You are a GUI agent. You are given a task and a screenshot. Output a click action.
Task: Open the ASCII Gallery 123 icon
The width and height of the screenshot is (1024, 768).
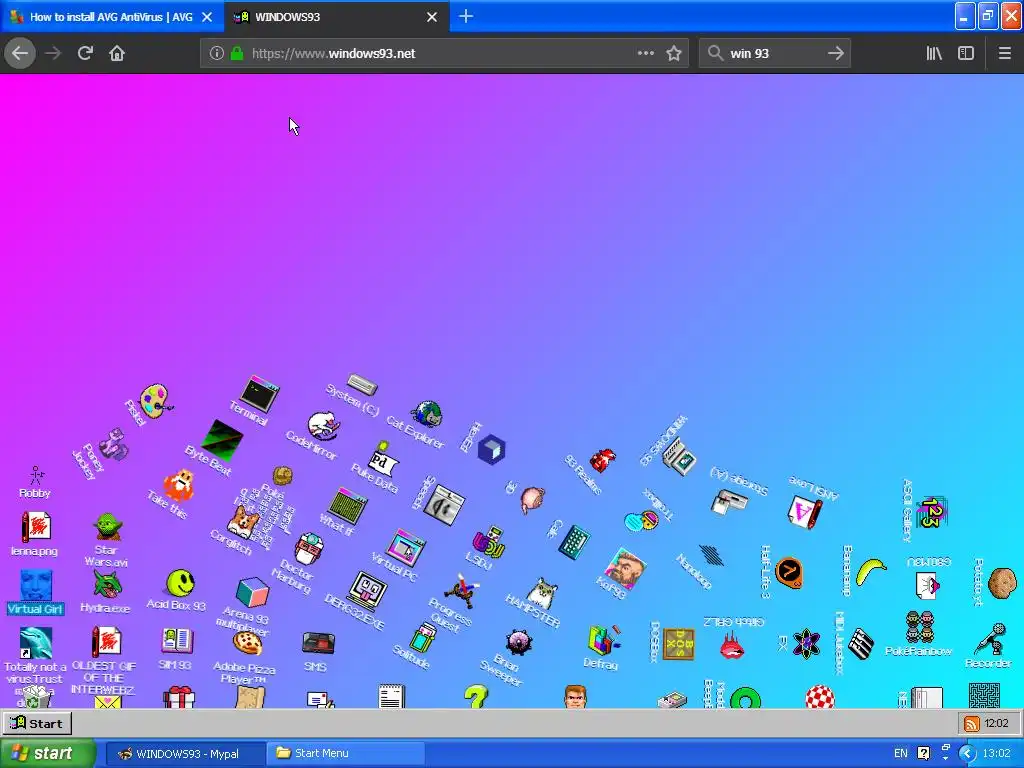pos(931,512)
